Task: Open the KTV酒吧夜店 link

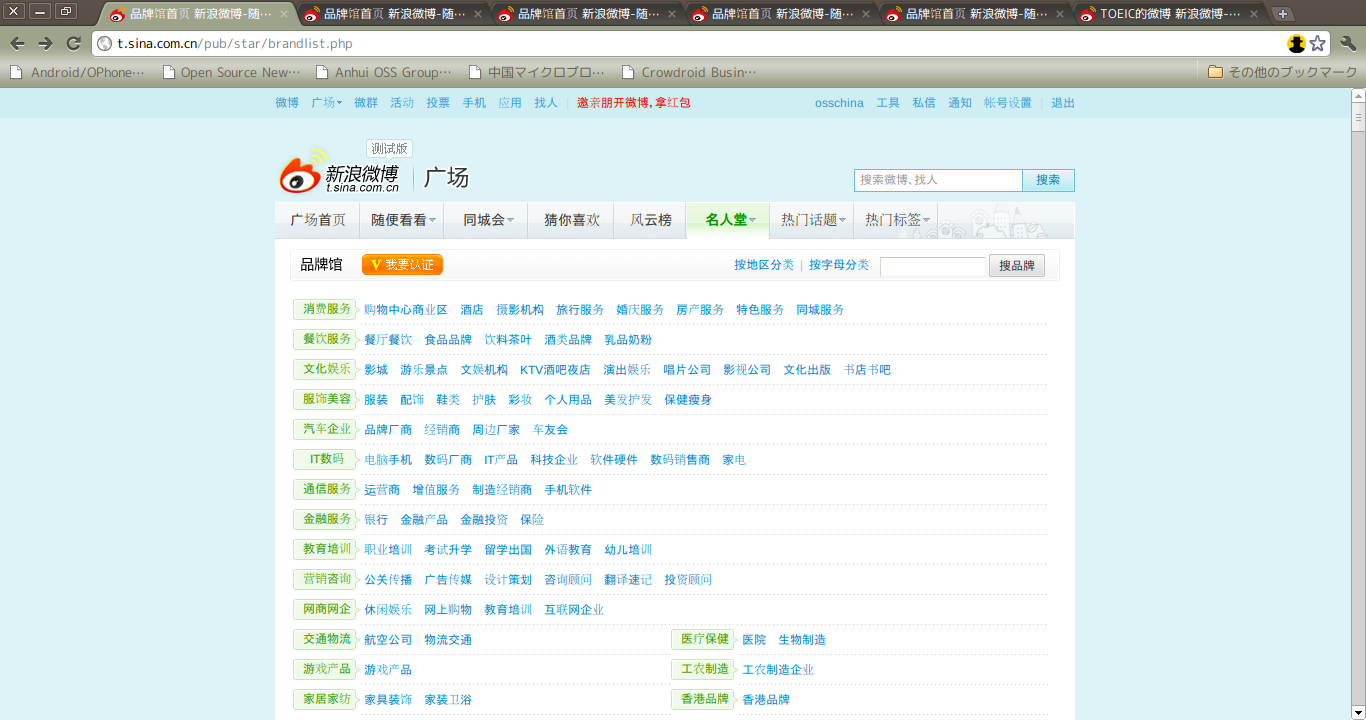Action: coord(555,370)
